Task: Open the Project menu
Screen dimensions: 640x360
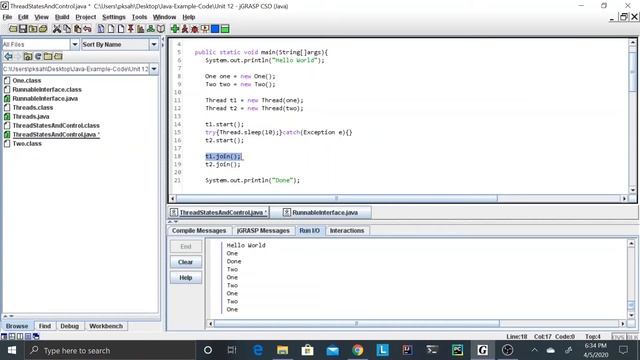Action: [85, 17]
